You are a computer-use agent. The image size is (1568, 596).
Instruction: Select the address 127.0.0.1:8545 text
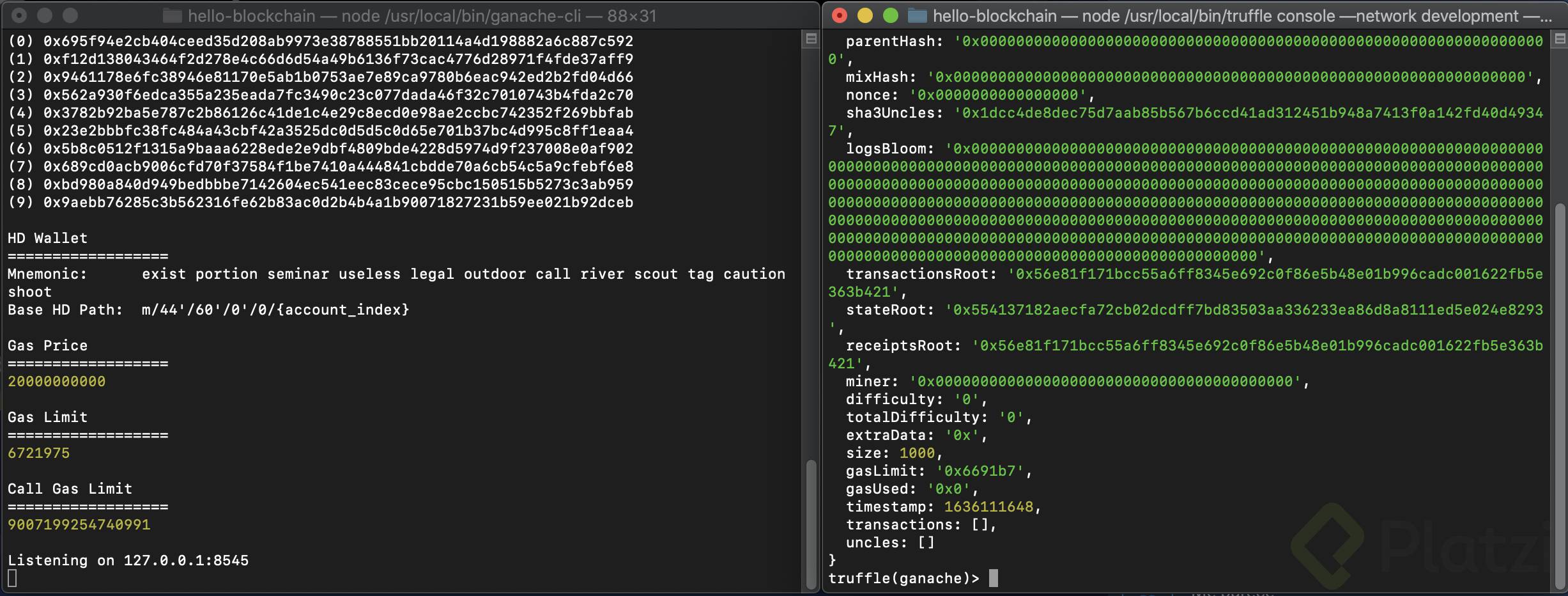[x=185, y=560]
